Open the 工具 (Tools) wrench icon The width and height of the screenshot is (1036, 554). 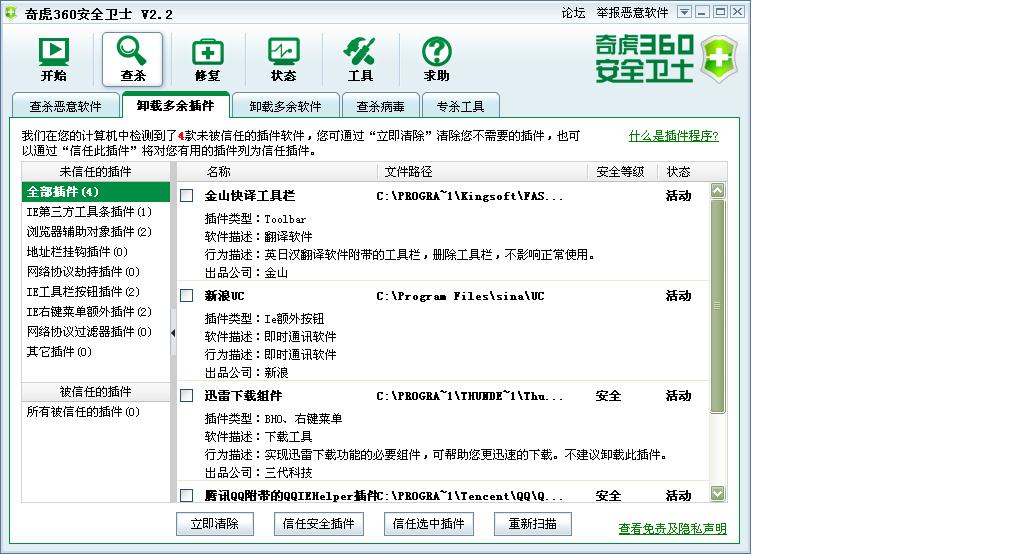[360, 59]
